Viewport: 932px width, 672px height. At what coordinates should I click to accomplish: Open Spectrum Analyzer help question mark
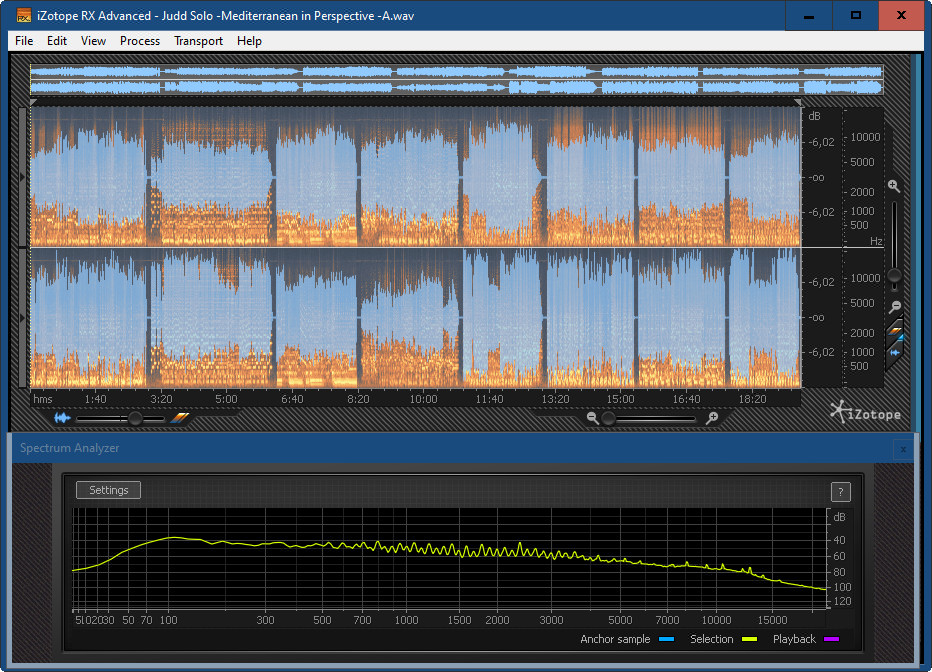coord(840,491)
